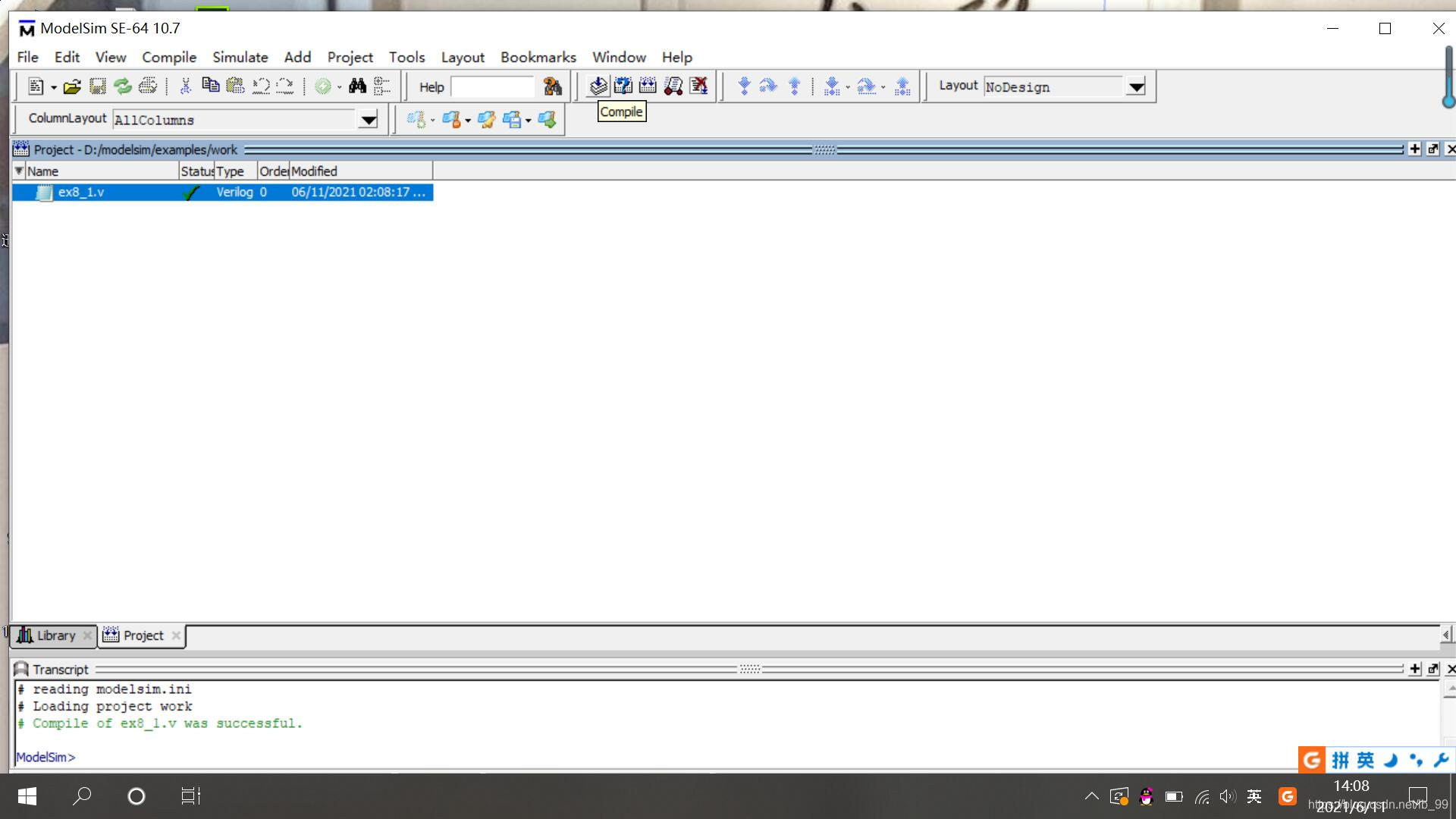Screen dimensions: 1456x819
Task: Click the Cut scissors icon
Action: 185,86
